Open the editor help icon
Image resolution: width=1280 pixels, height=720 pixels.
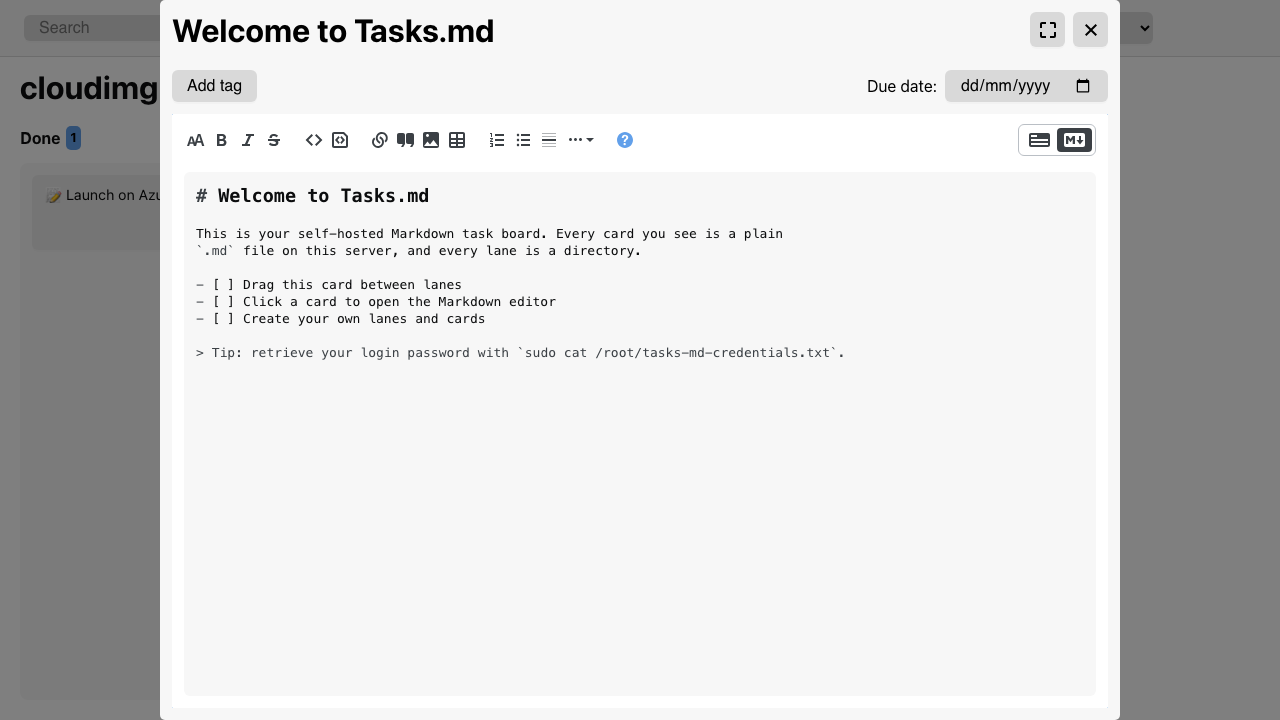[x=625, y=140]
